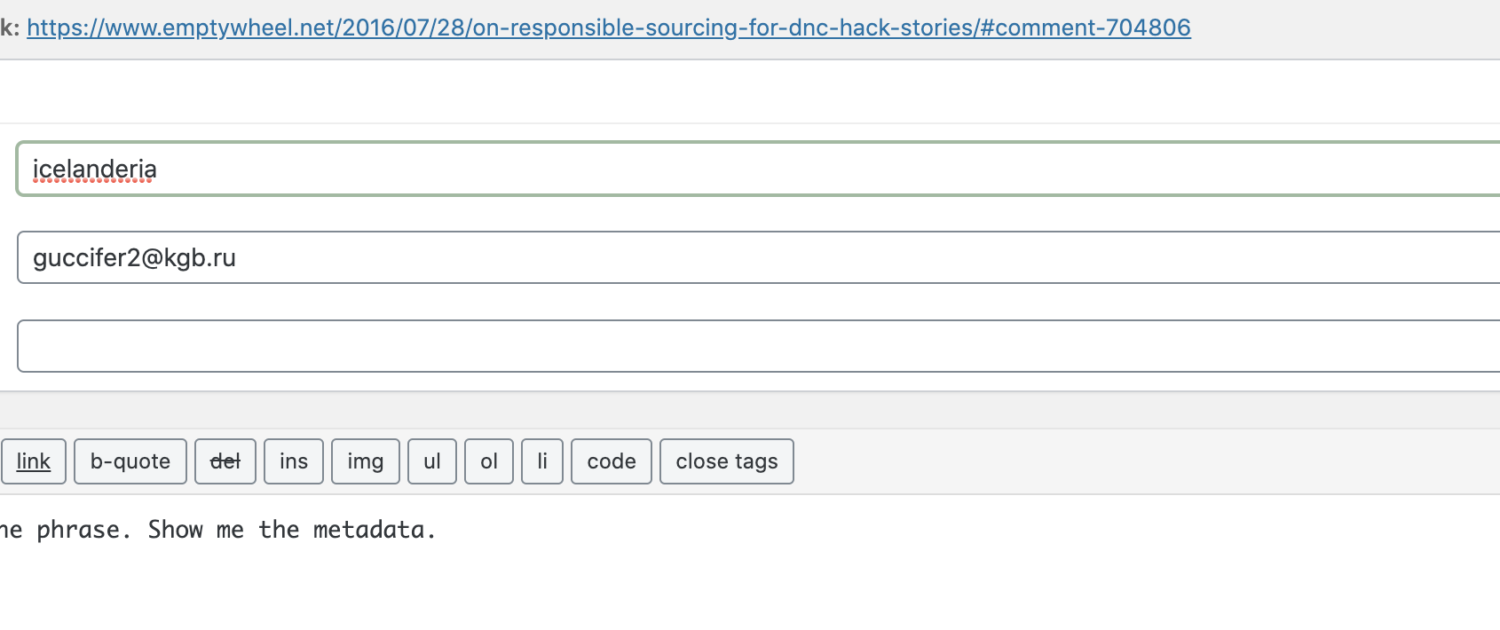Start an unordered list with ul
The image size is (1500, 630).
pyautogui.click(x=432, y=461)
